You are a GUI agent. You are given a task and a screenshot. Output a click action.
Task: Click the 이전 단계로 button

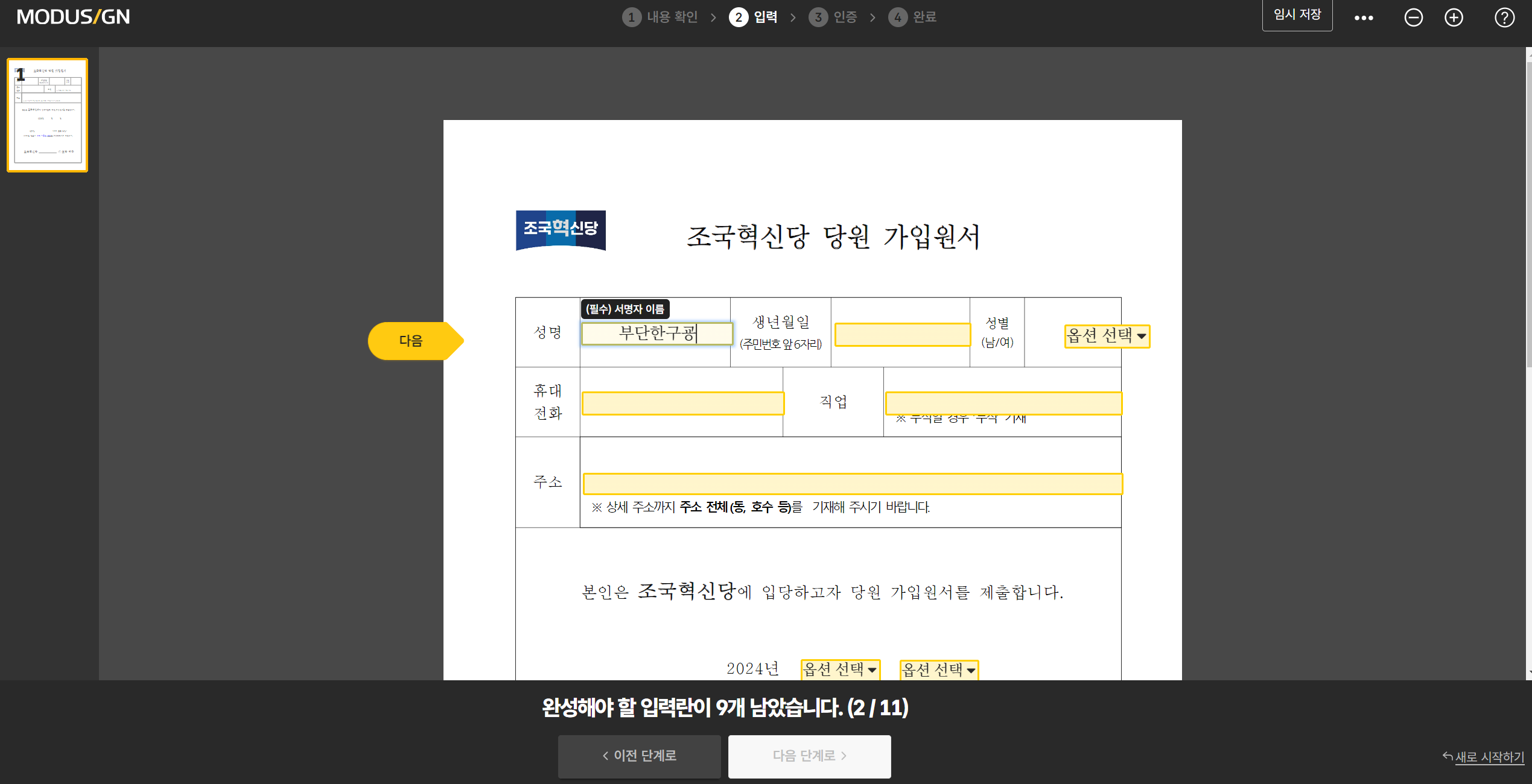pyautogui.click(x=639, y=756)
